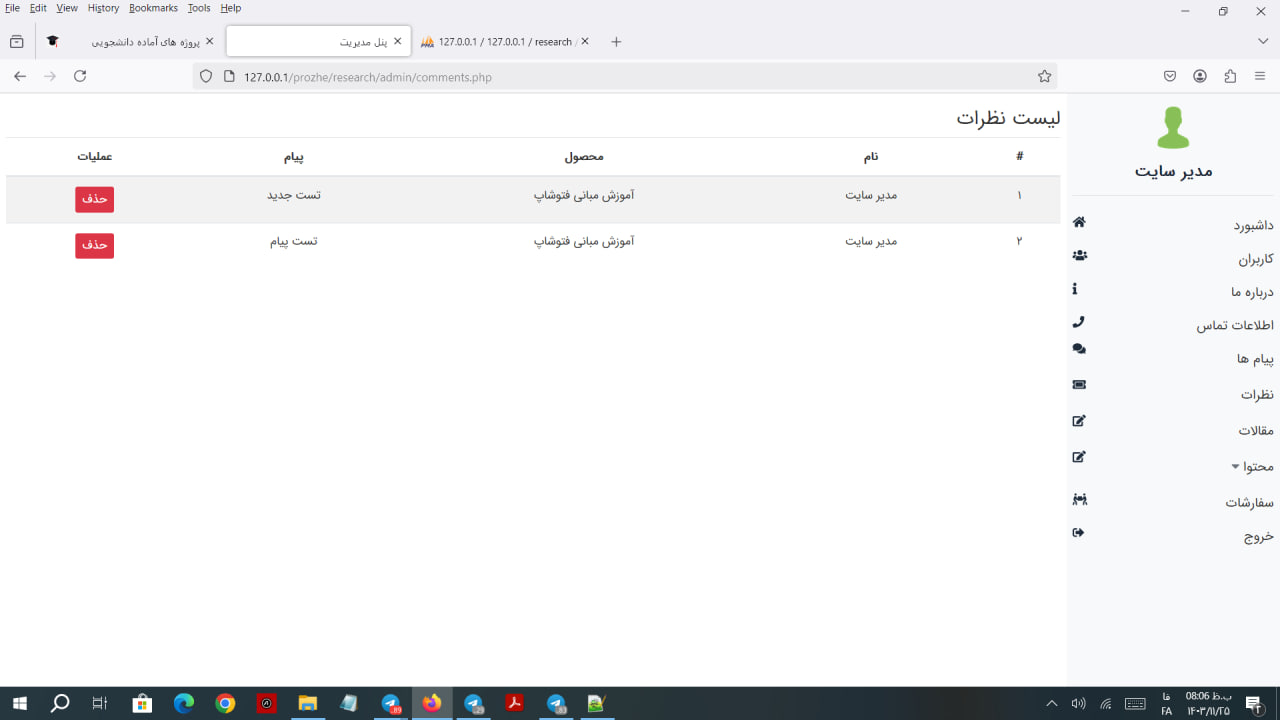Click the home icon beside داشبورد
The width and height of the screenshot is (1280, 720).
1079,222
